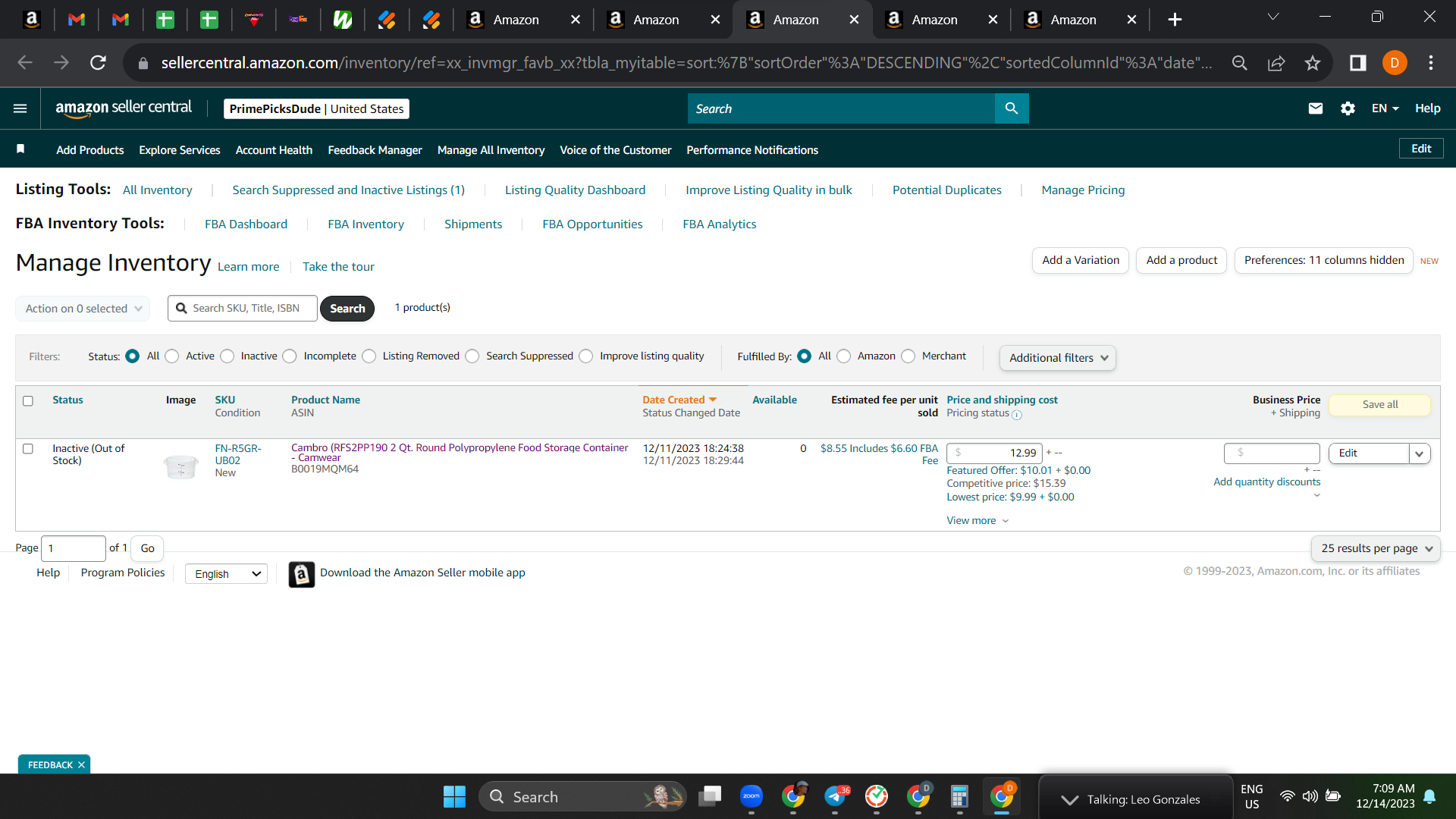Open the volume speaker icon in tray

click(x=1310, y=796)
